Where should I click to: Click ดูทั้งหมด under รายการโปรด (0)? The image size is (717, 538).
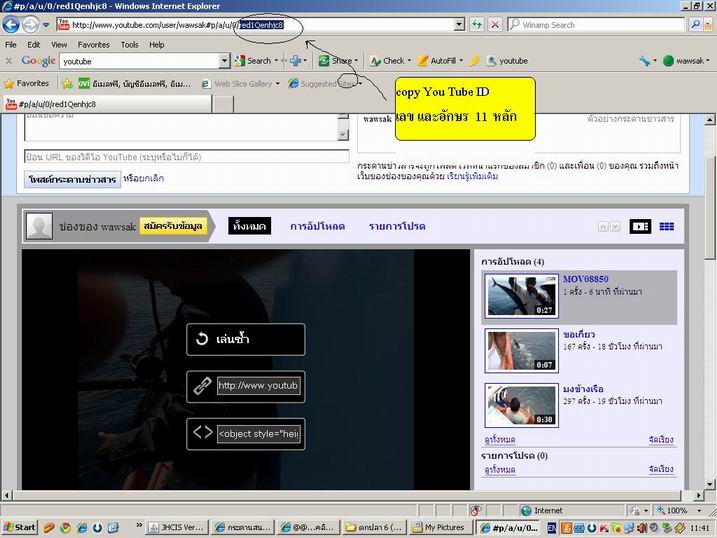[x=500, y=469]
